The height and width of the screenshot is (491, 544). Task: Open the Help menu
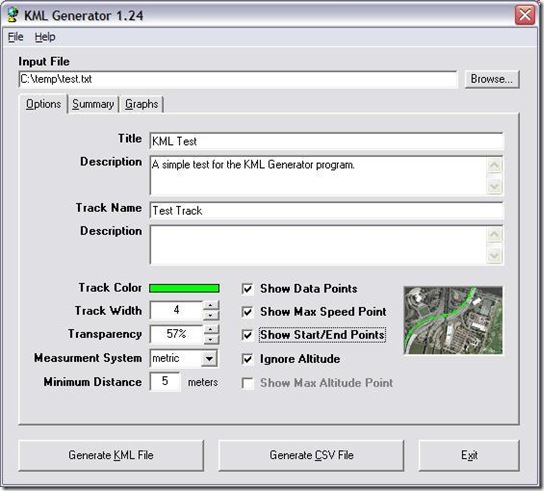coord(45,37)
